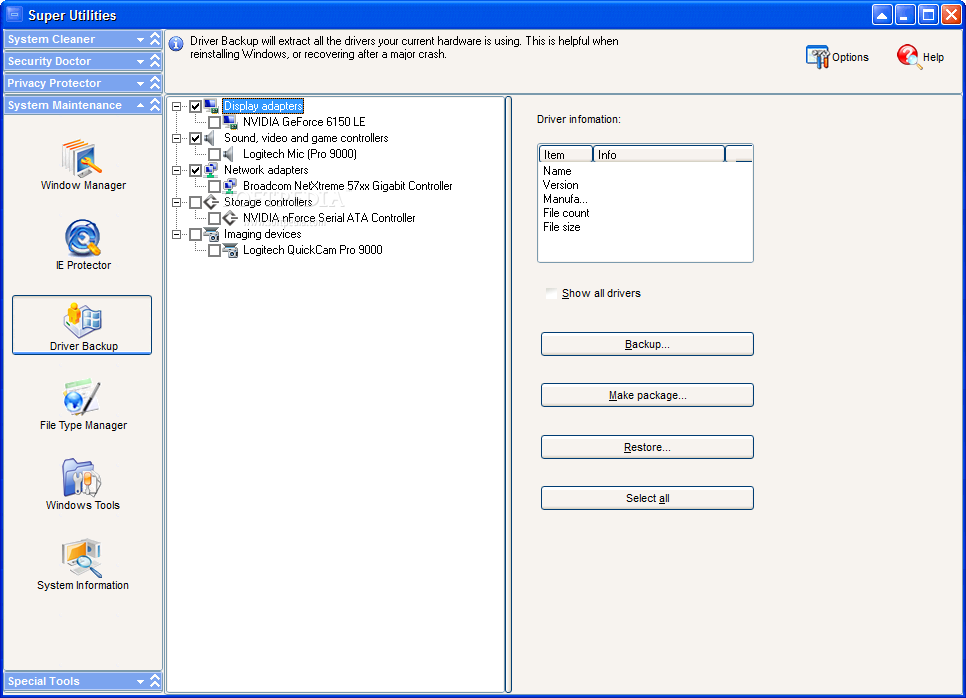966x698 pixels.
Task: Click the Imaging devices camera icon
Action: 211,234
